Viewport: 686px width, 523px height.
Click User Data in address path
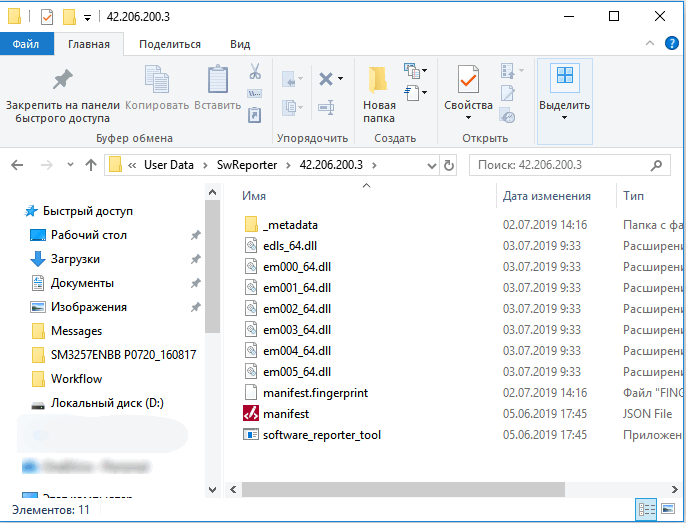click(x=168, y=165)
